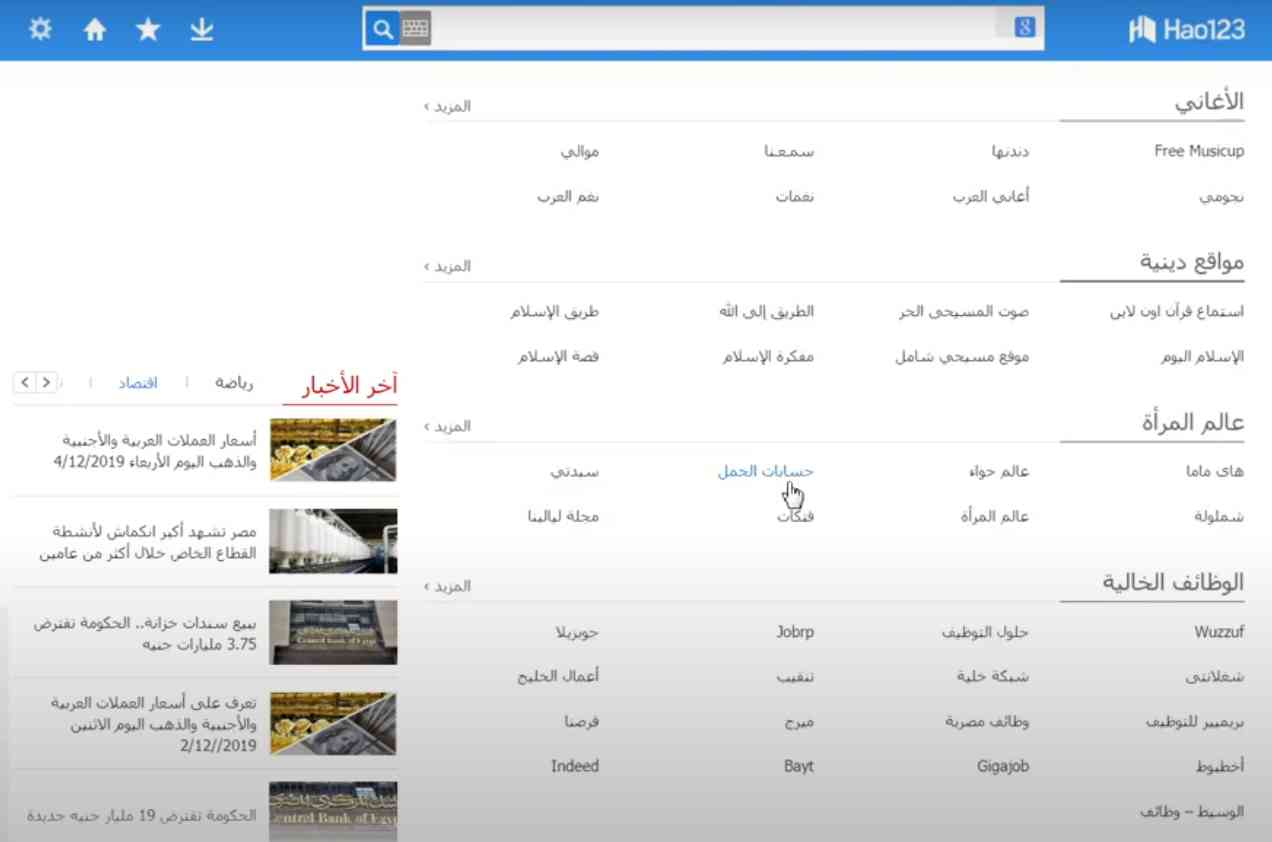Viewport: 1272px width, 842px height.
Task: Open the bank building thumbnail for بيع سندات خزانة
Action: (333, 632)
